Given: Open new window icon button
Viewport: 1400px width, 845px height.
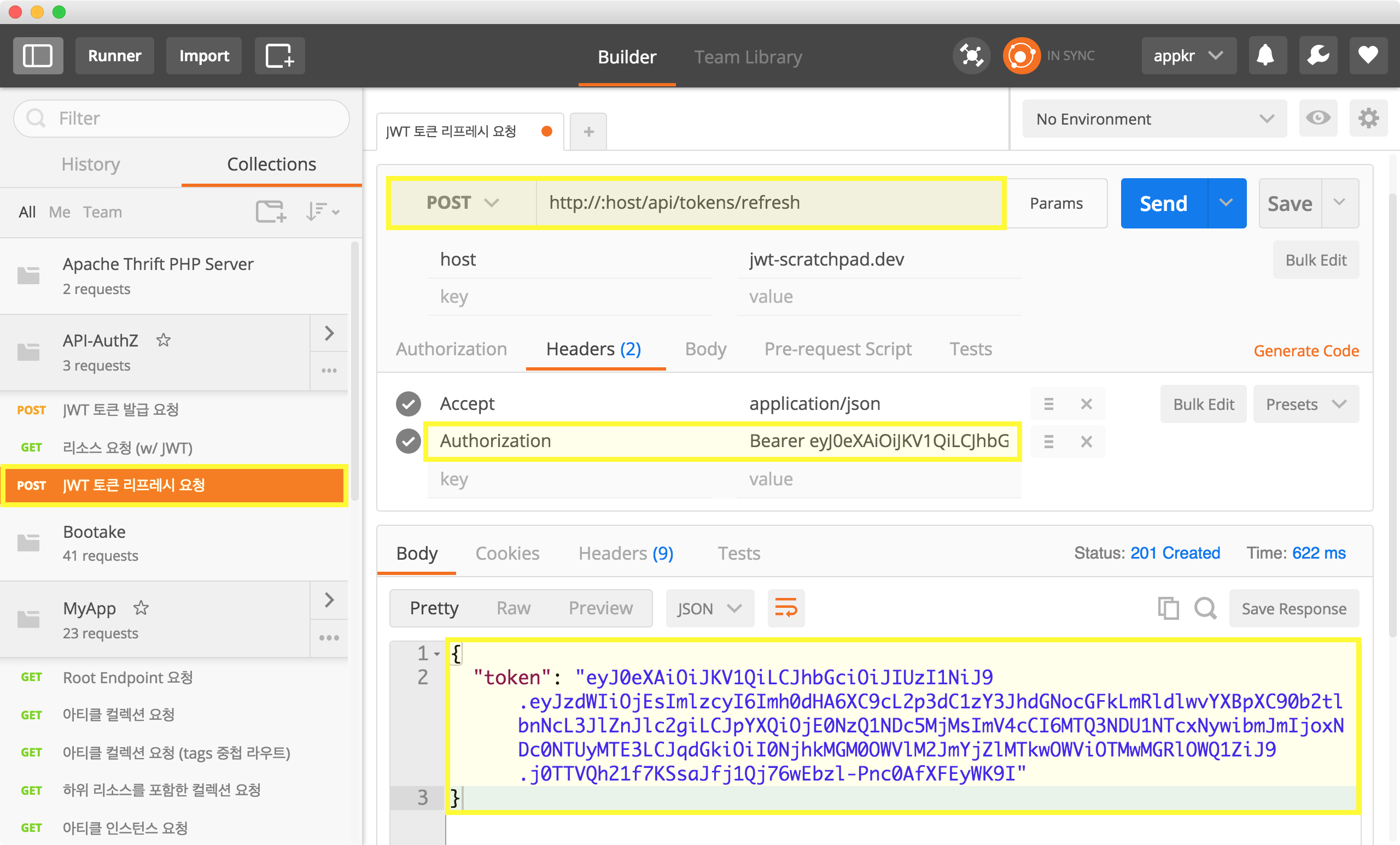Looking at the screenshot, I should [x=279, y=56].
